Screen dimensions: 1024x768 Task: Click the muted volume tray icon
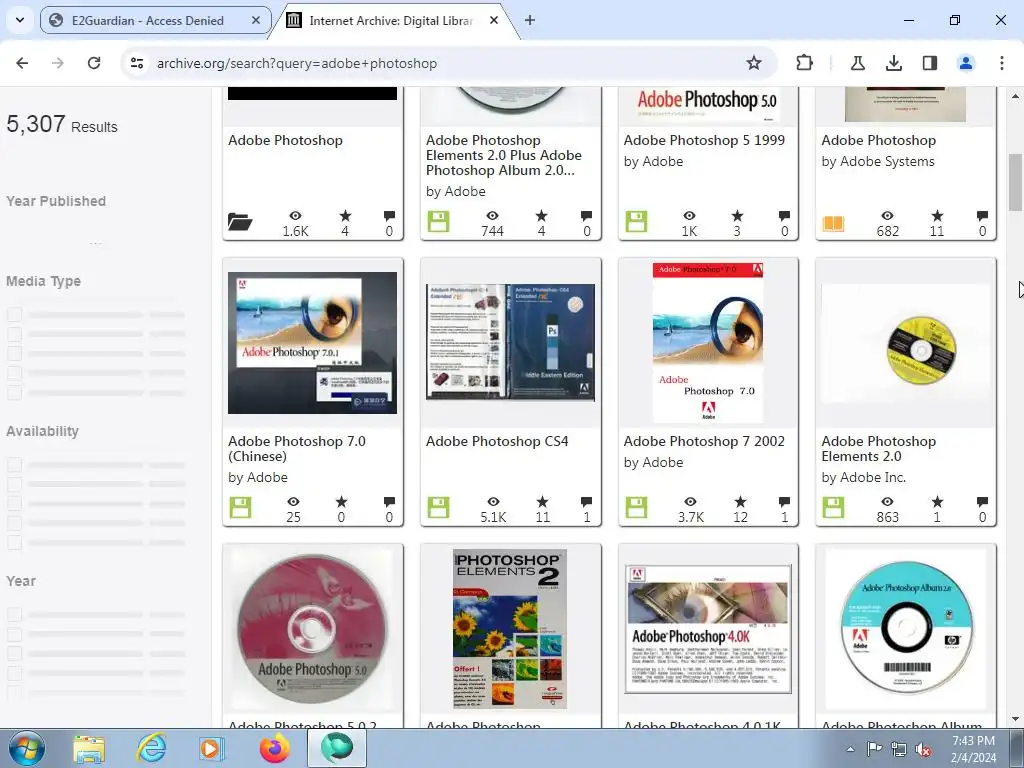(923, 749)
